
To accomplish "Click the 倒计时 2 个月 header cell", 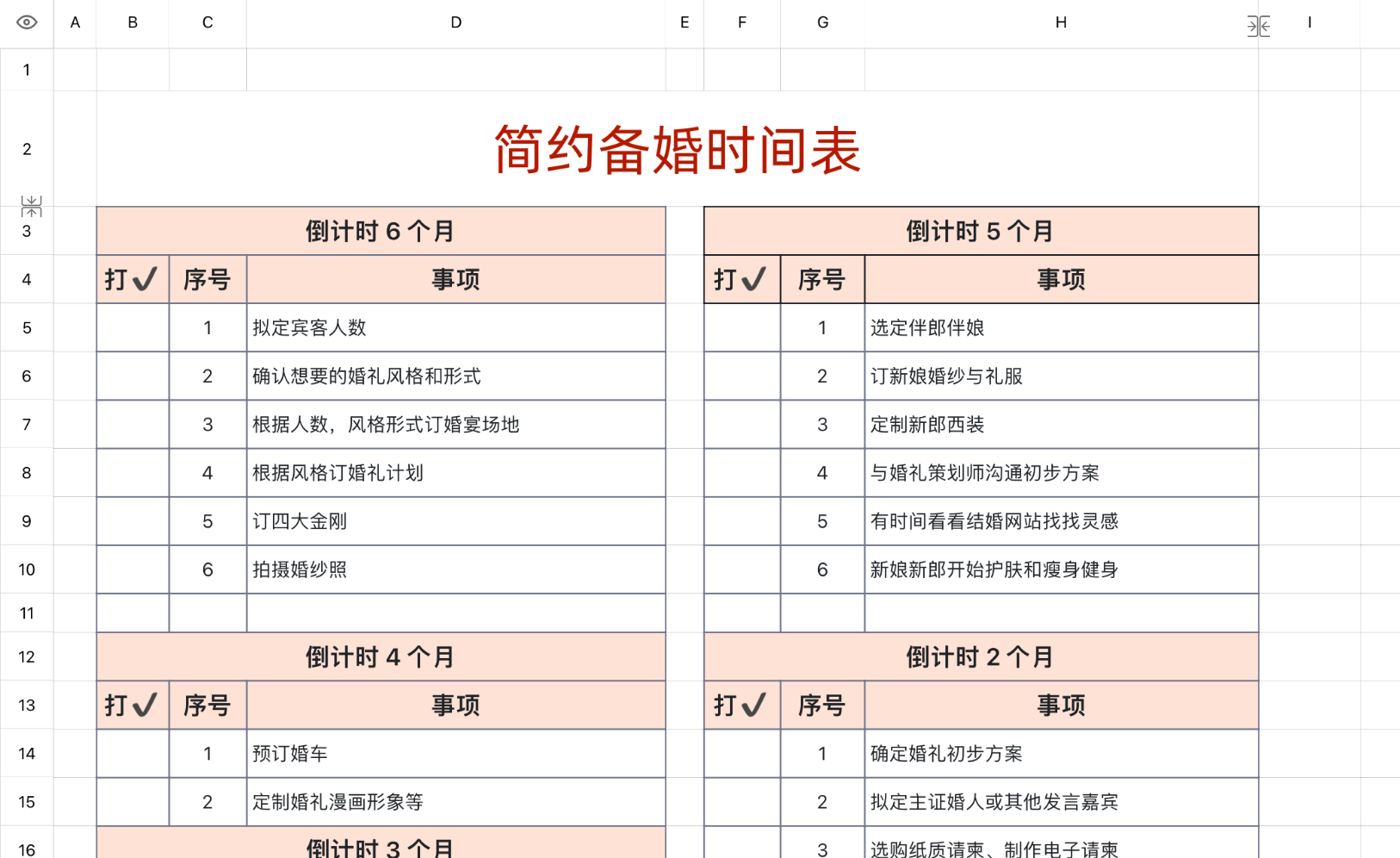I will [981, 657].
